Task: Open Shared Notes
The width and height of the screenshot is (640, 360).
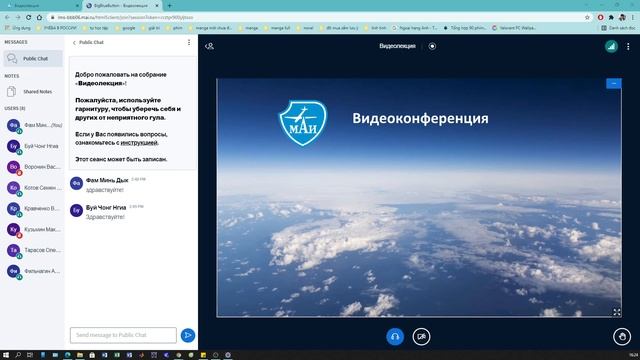Action: 33,91
